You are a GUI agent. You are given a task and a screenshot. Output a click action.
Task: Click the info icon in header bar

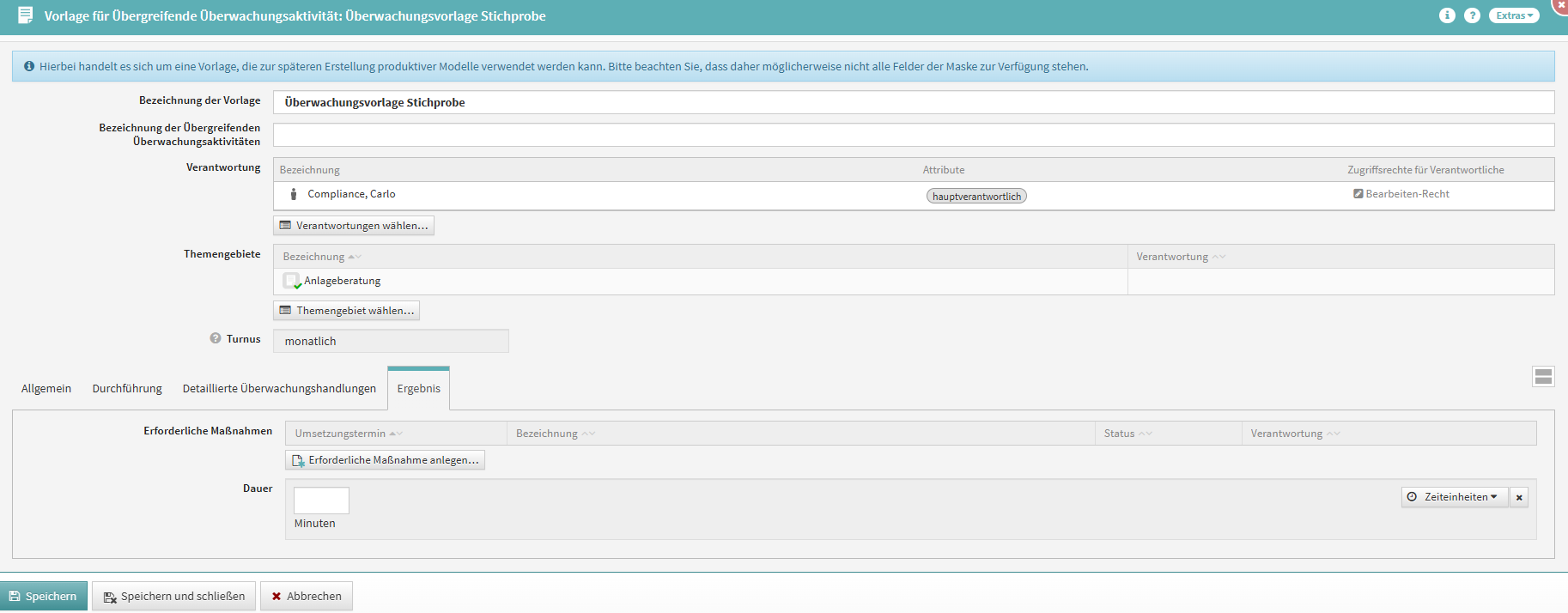click(1447, 15)
